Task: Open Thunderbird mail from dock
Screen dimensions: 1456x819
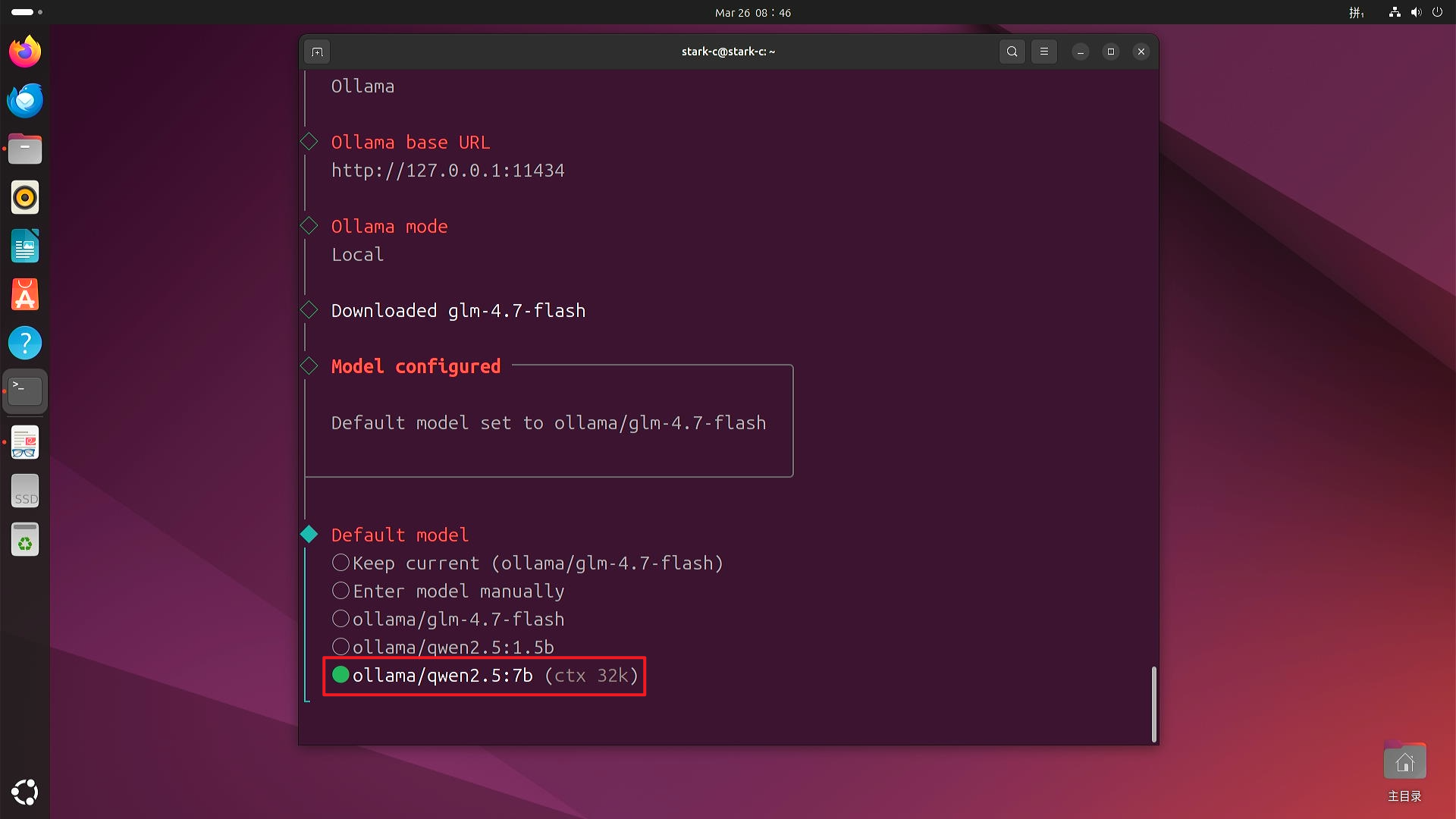Action: (x=25, y=100)
